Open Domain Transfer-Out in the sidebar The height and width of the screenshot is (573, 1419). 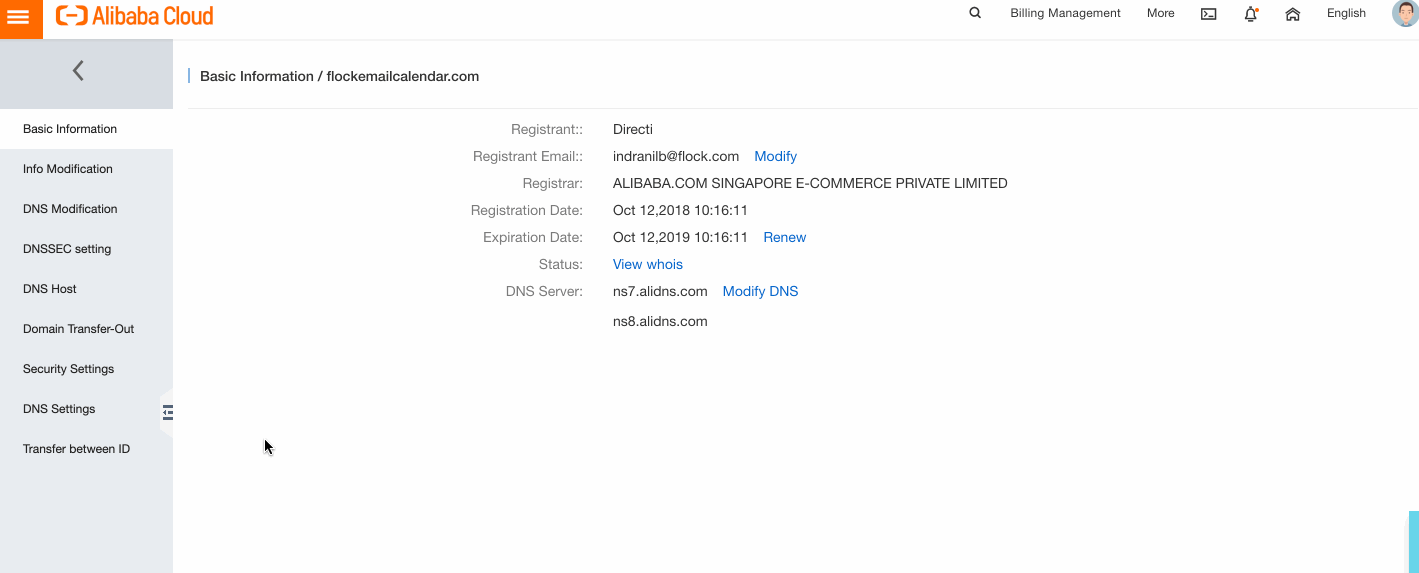(x=86, y=329)
